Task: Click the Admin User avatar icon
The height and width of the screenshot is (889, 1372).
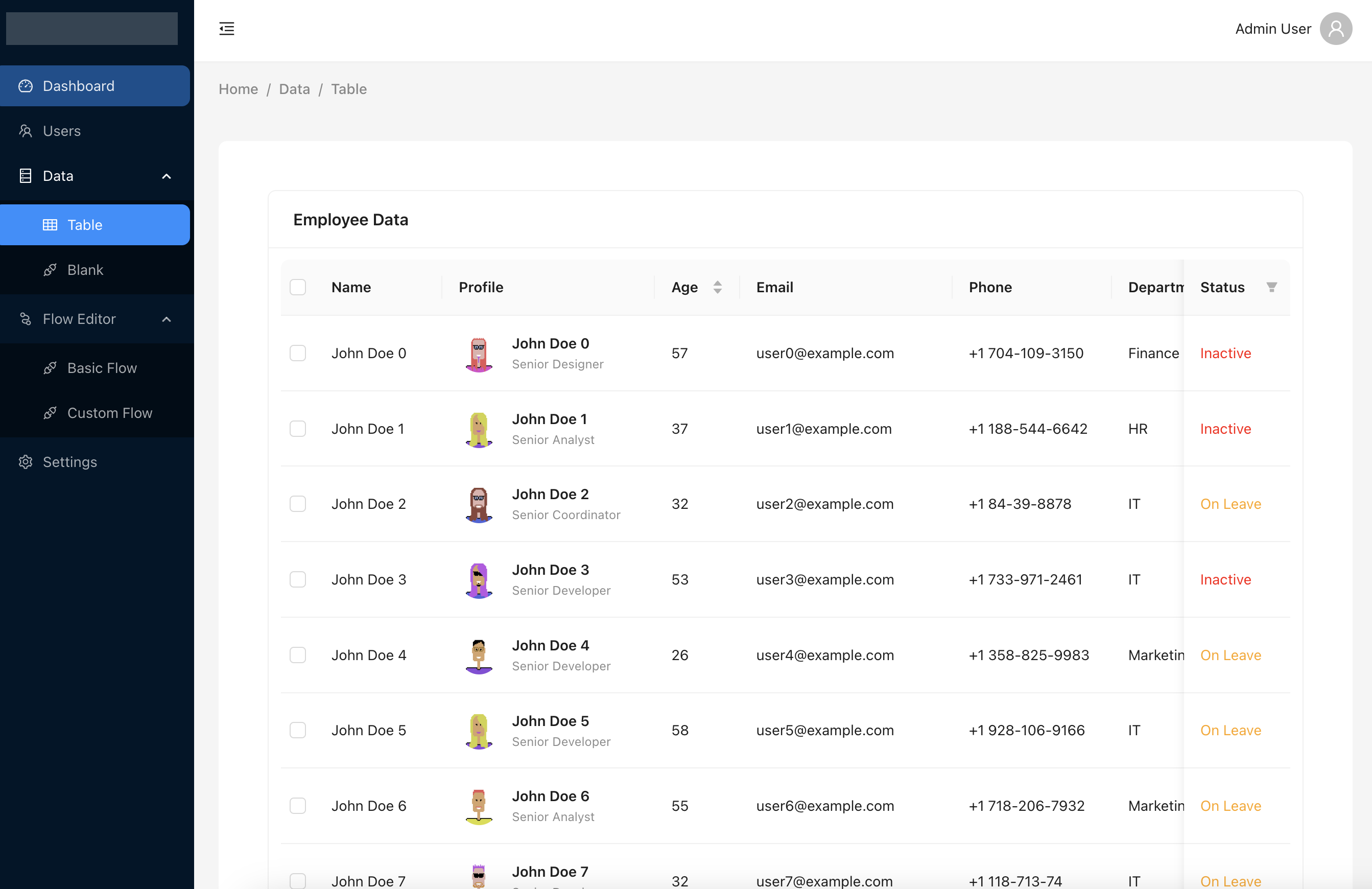Action: click(x=1335, y=28)
